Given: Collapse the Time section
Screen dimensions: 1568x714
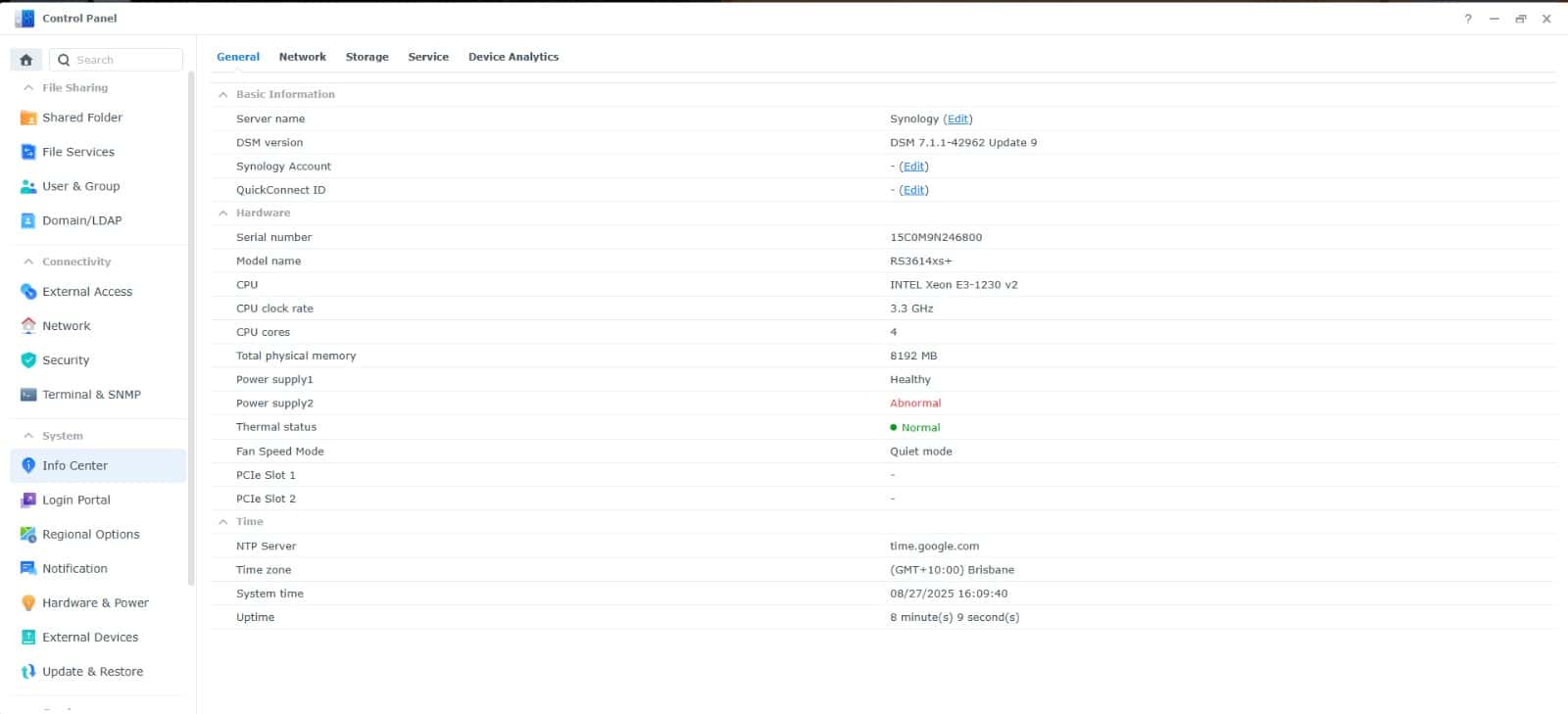Looking at the screenshot, I should (223, 522).
